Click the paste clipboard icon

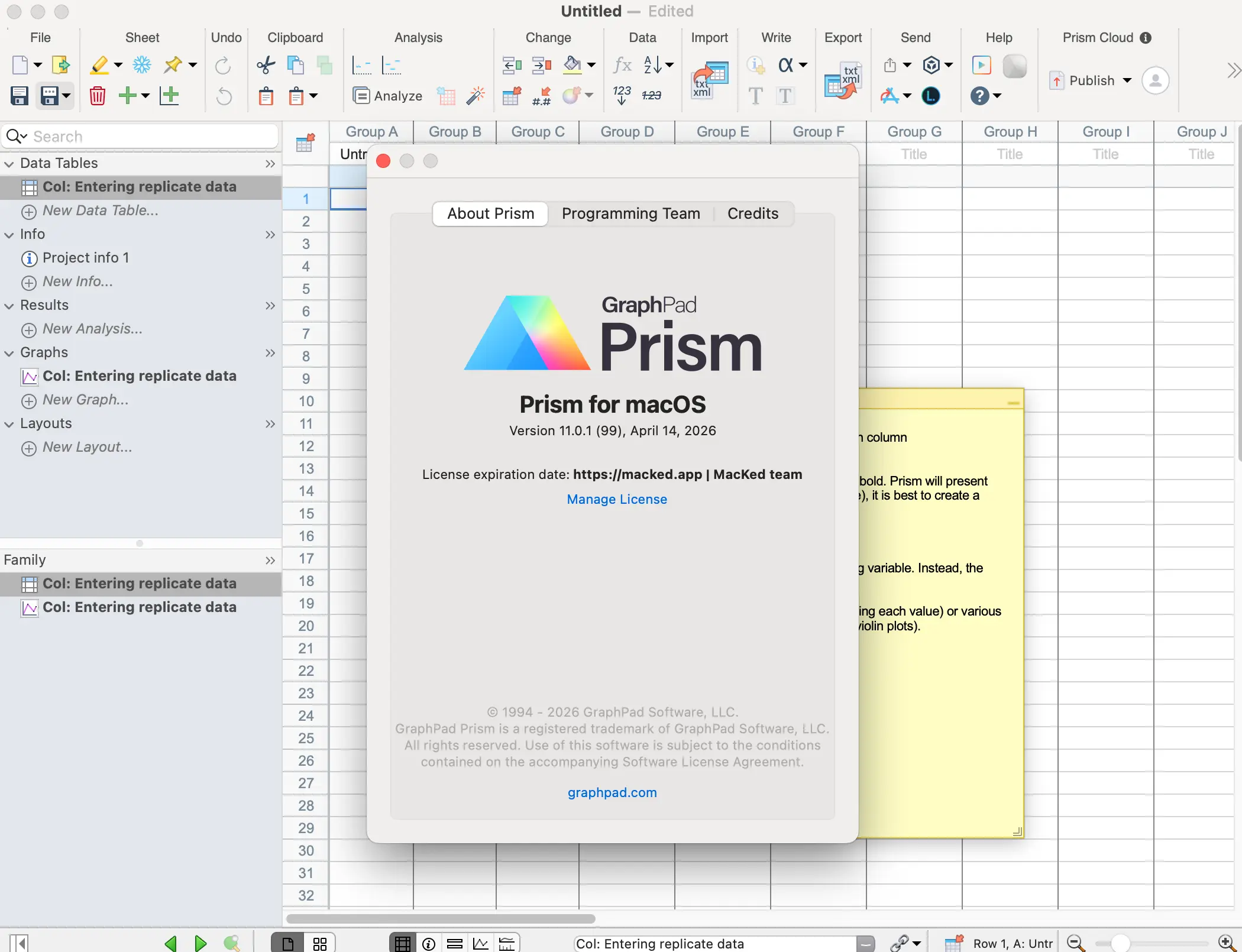point(266,96)
